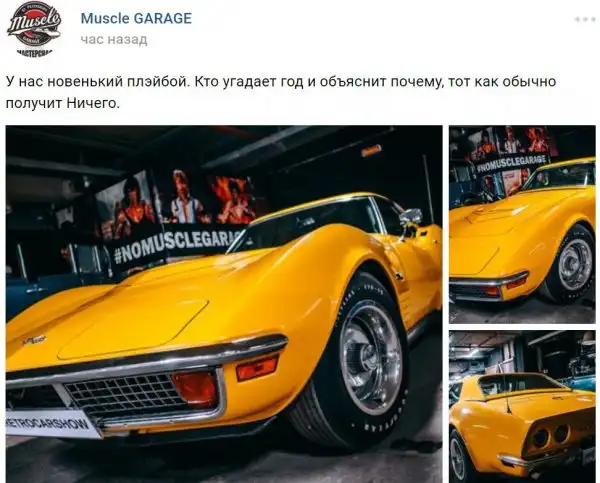Screen dimensions: 600x483
Task: Click the chrome side mirror in large photo
Action: click(x=411, y=217)
